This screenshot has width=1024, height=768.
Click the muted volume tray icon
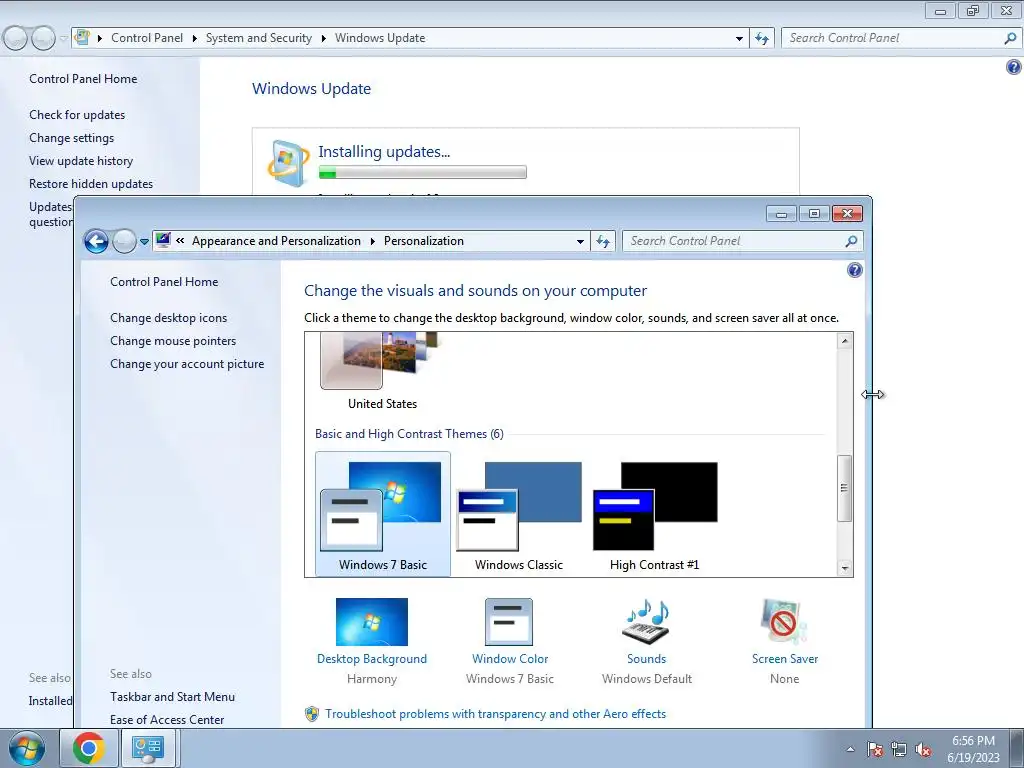[923, 749]
